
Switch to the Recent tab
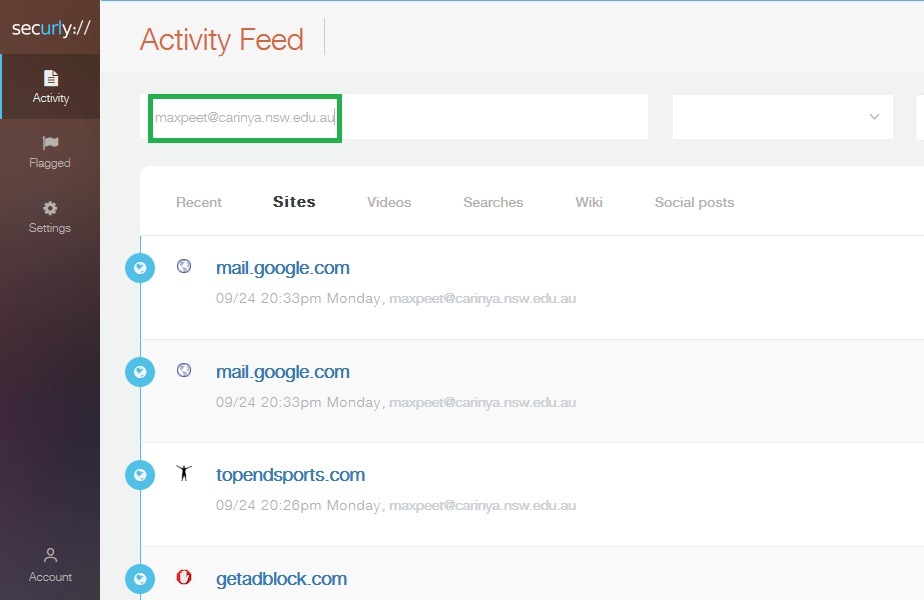pyautogui.click(x=199, y=202)
